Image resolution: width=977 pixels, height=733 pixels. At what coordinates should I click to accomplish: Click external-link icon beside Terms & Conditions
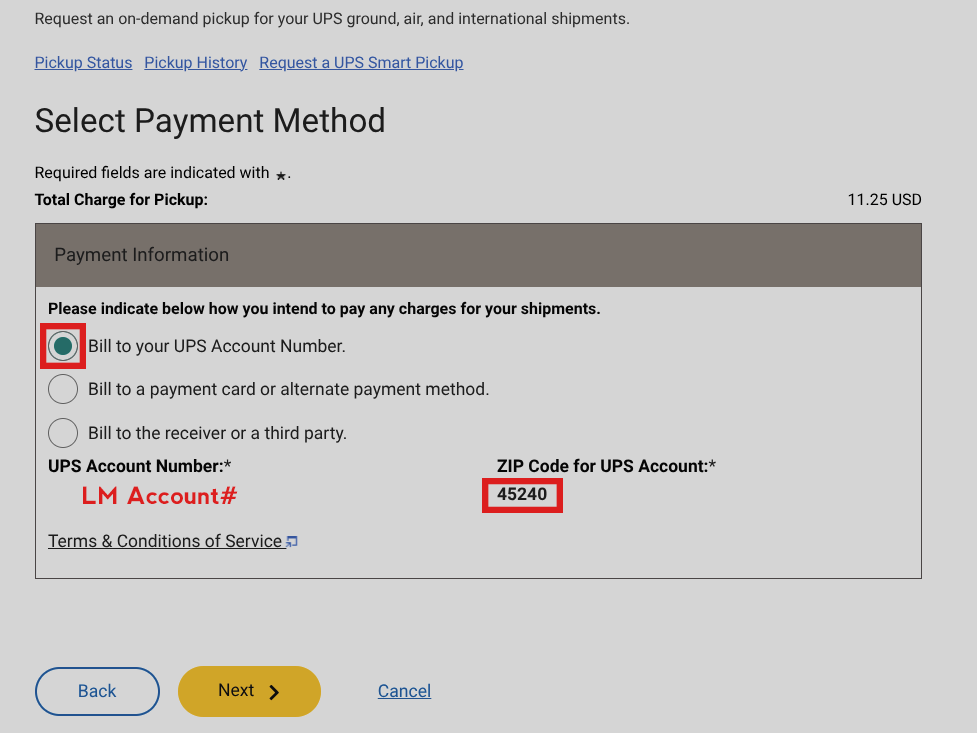[x=291, y=542]
